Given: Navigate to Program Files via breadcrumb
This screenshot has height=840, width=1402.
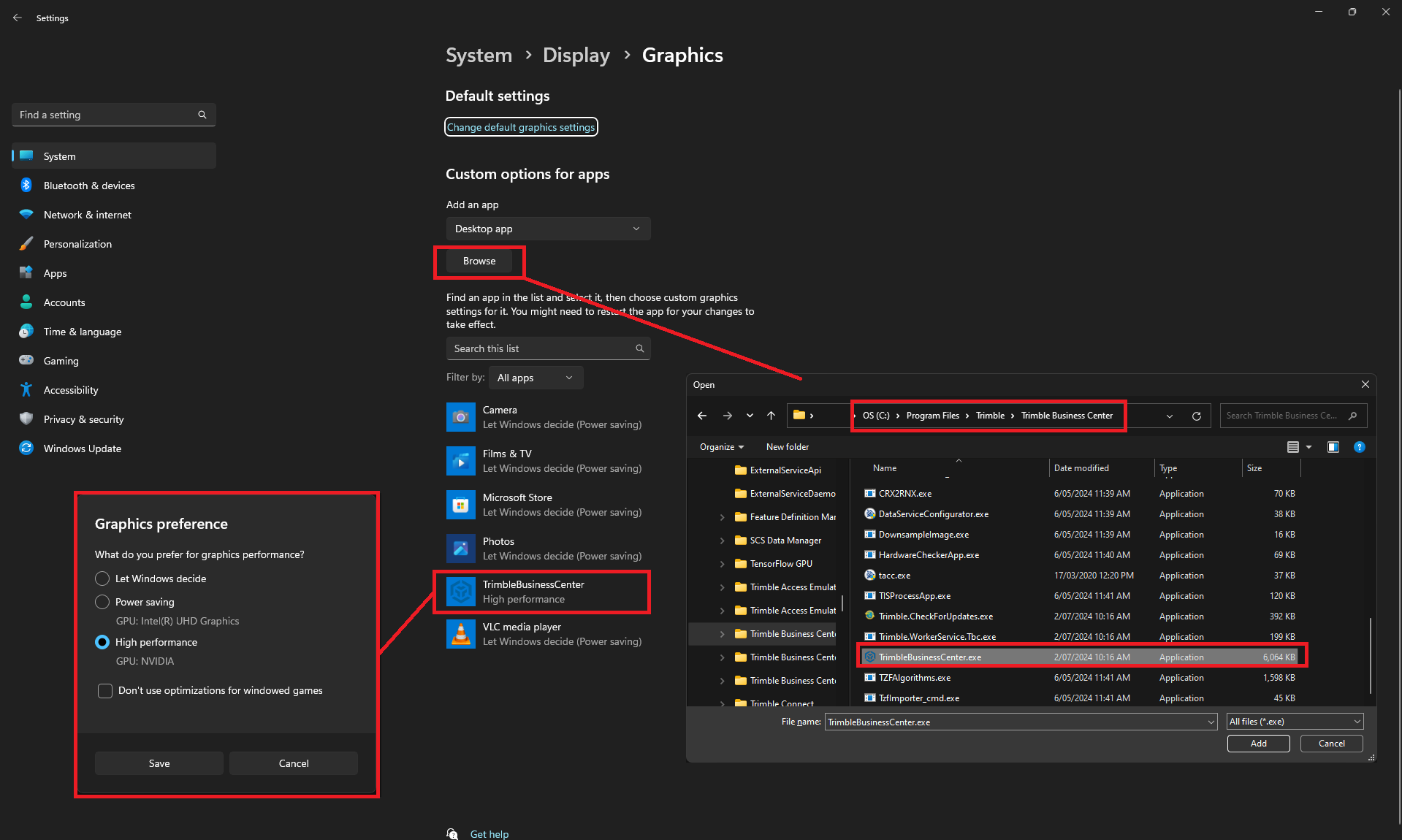Looking at the screenshot, I should 932,416.
